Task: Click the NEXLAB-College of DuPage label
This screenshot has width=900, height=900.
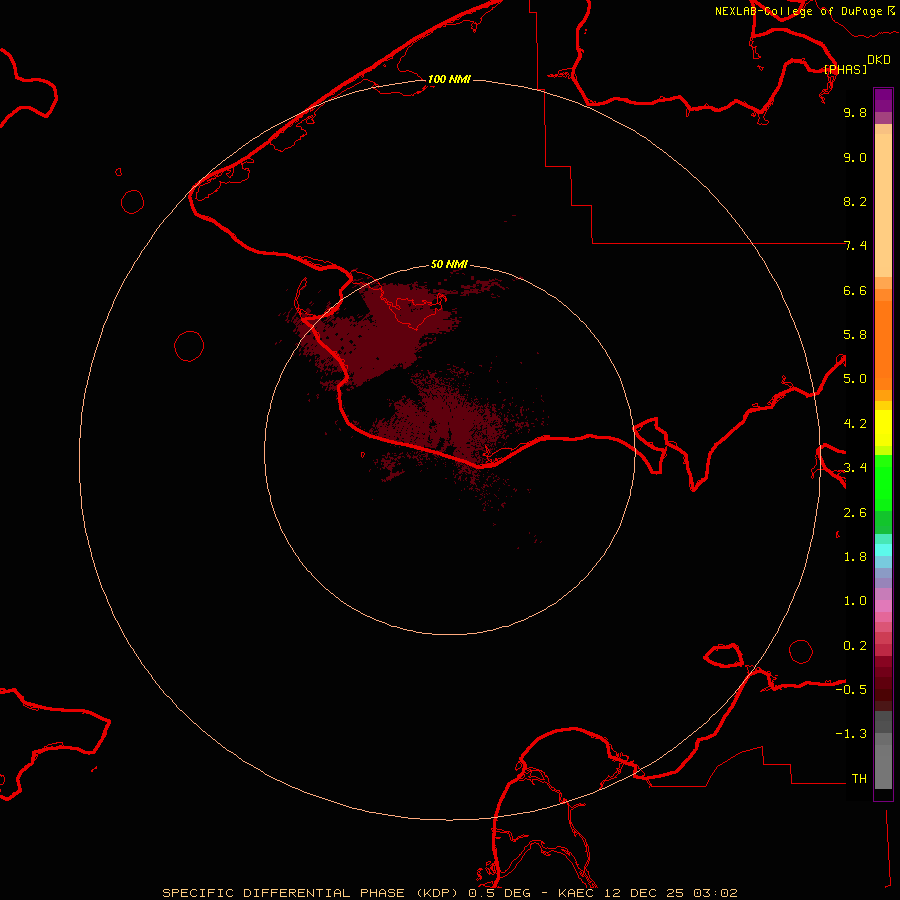Action: coord(798,11)
